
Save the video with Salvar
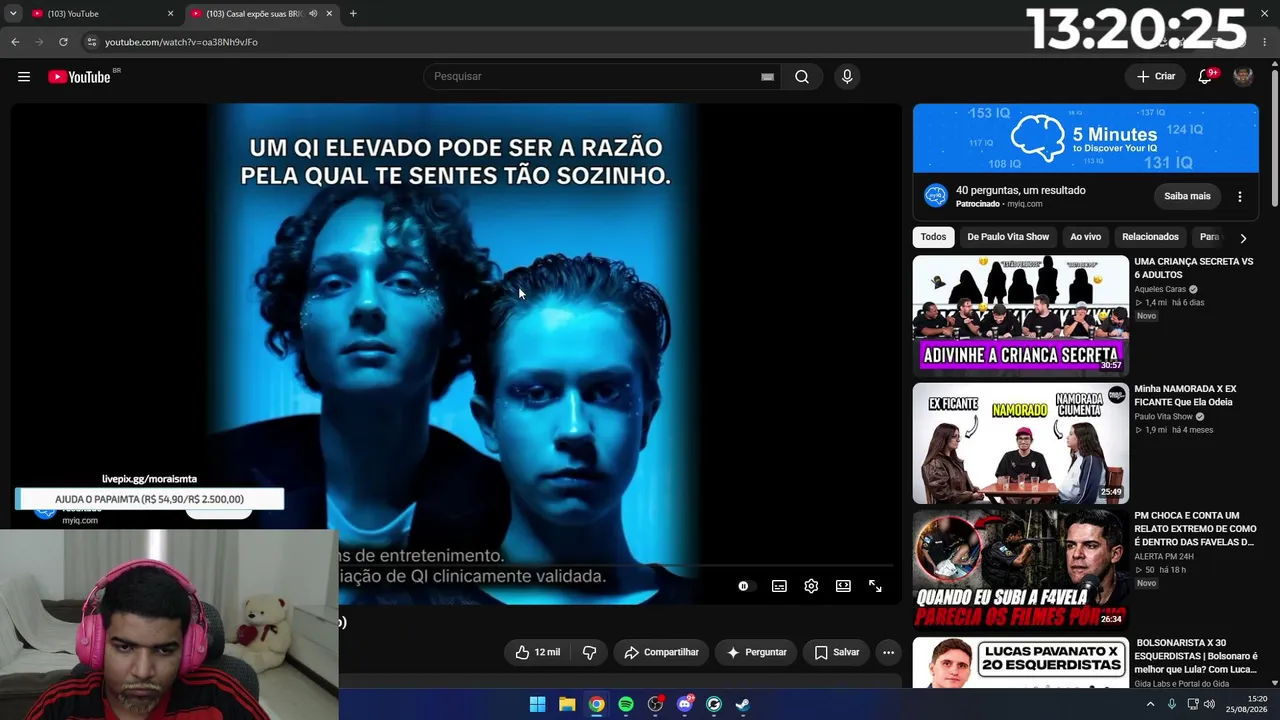coord(836,652)
